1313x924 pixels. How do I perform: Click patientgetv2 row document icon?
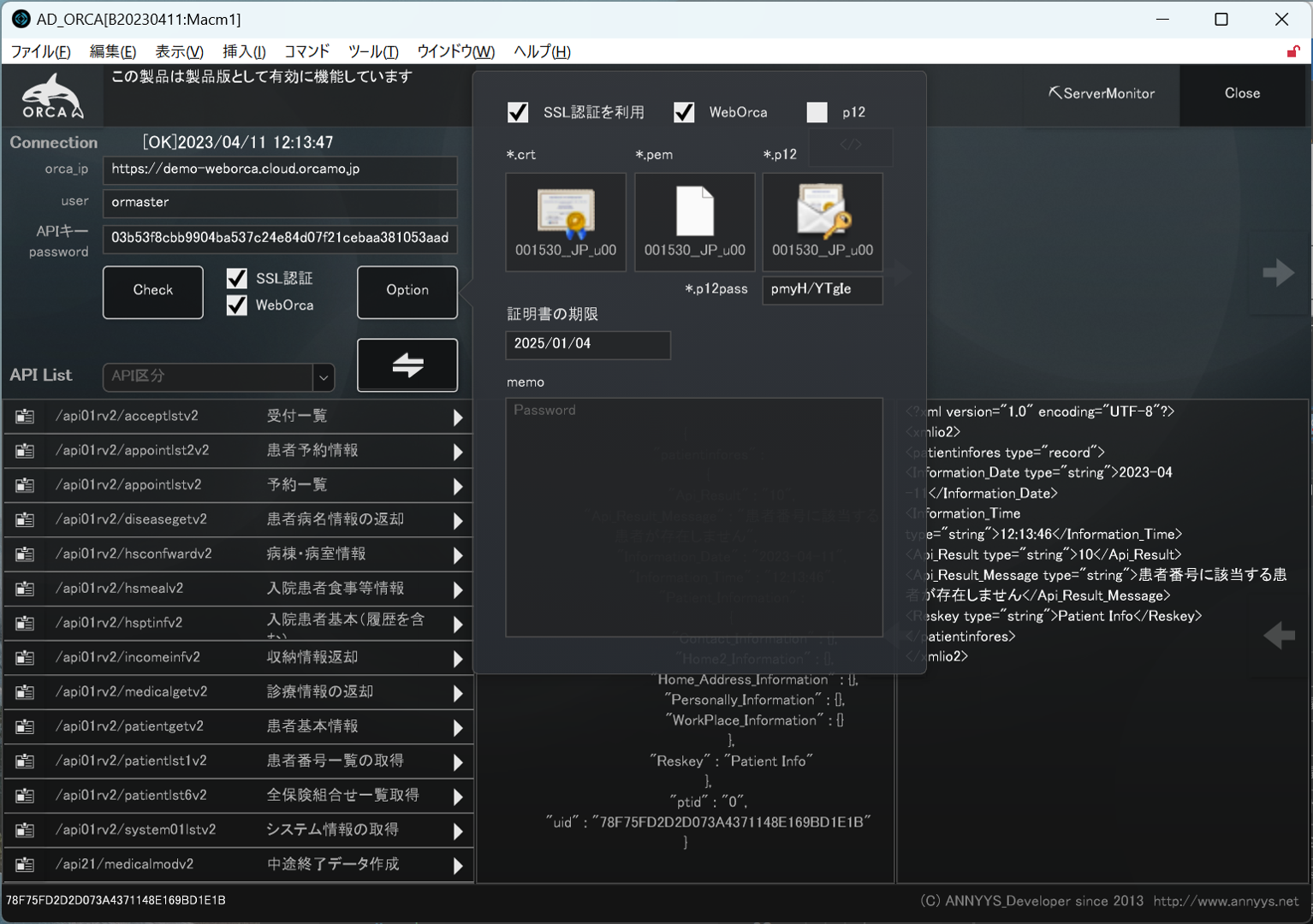tap(25, 727)
